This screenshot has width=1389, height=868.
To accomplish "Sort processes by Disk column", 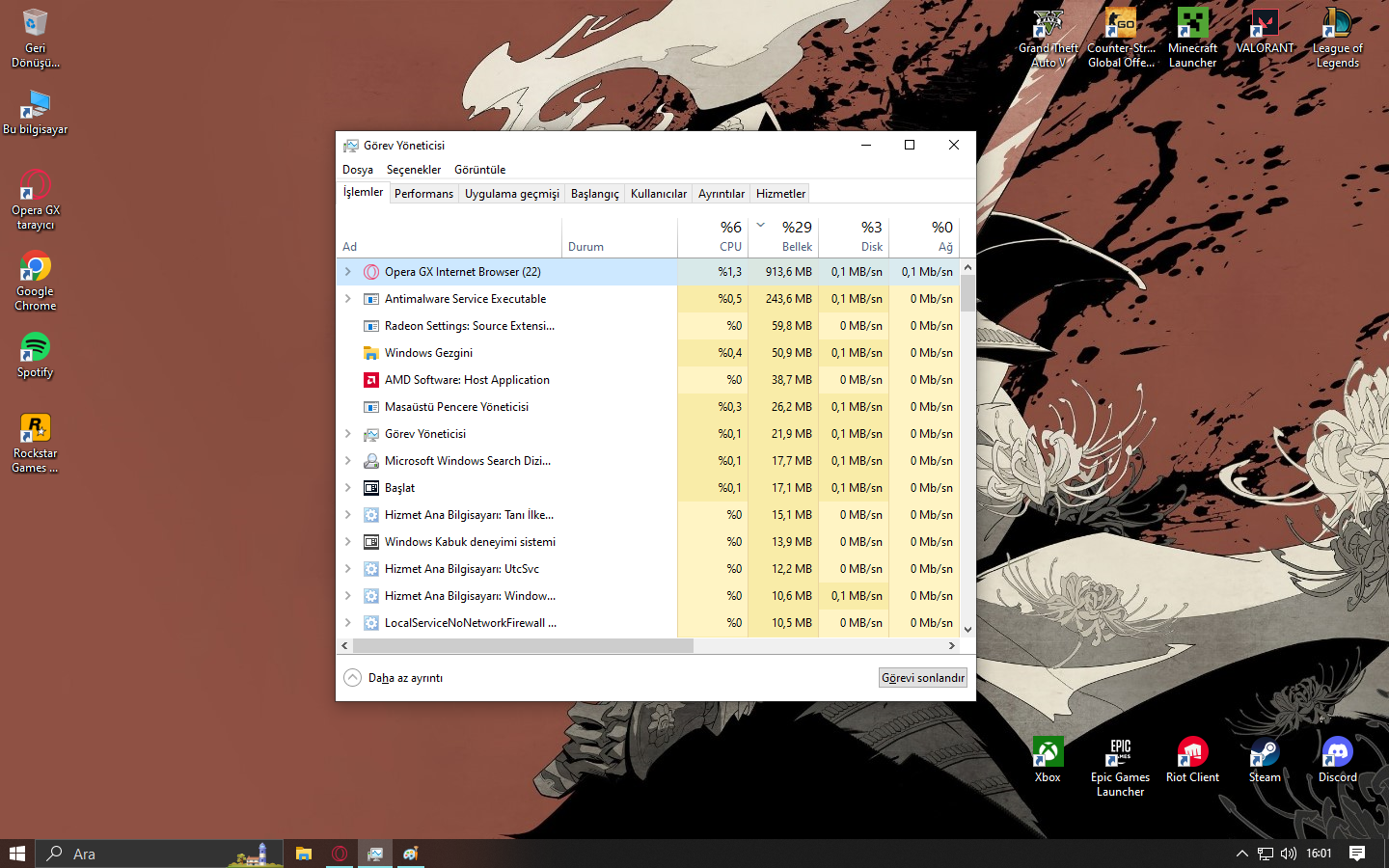I will click(x=855, y=236).
